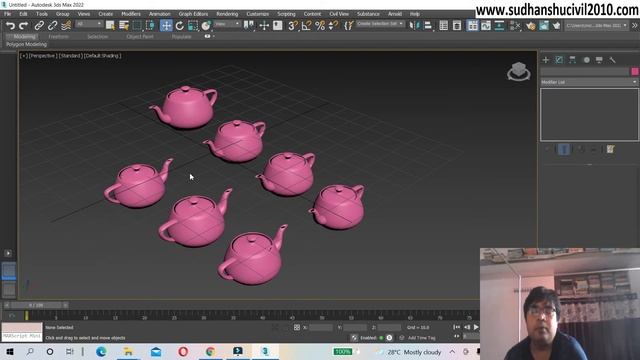The height and width of the screenshot is (360, 640).
Task: Click Edit Named Selection Sets icon
Action: click(x=348, y=26)
